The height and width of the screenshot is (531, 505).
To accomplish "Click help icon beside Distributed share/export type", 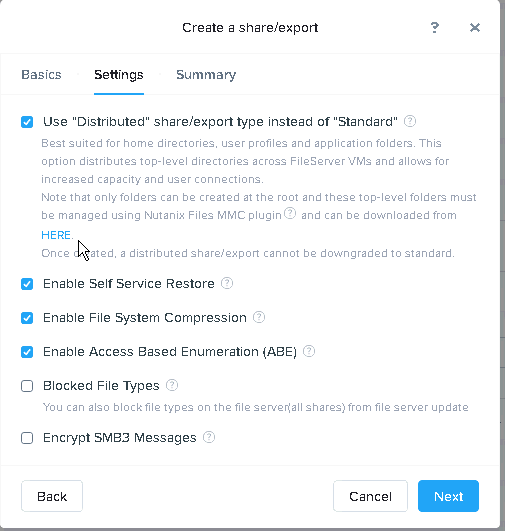I will (410, 121).
